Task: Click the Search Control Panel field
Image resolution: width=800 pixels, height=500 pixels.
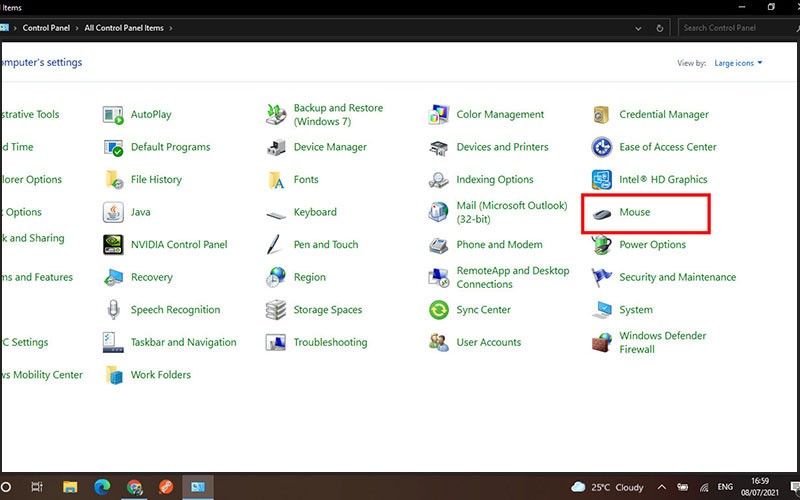Action: (739, 28)
